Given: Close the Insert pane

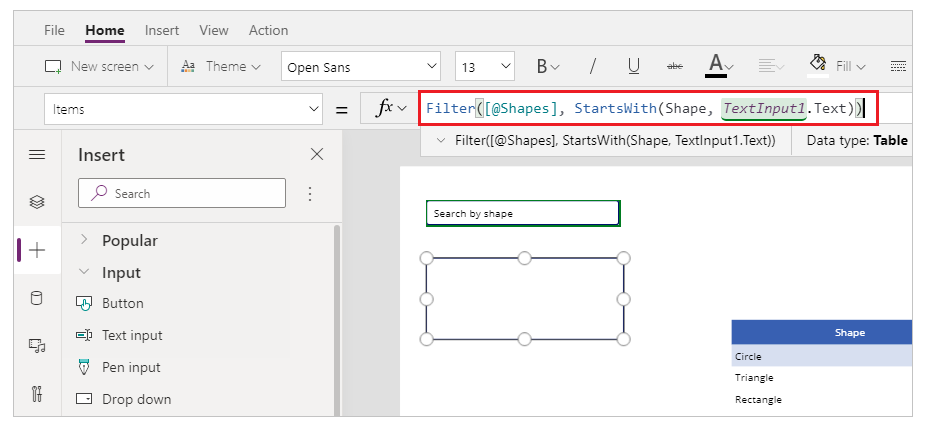Looking at the screenshot, I should (317, 155).
